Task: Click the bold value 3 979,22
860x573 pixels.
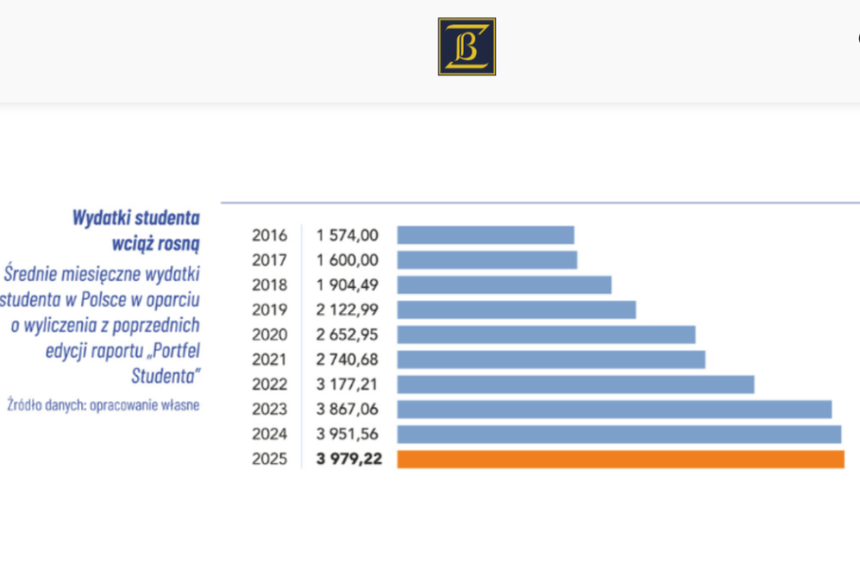Action: (349, 459)
